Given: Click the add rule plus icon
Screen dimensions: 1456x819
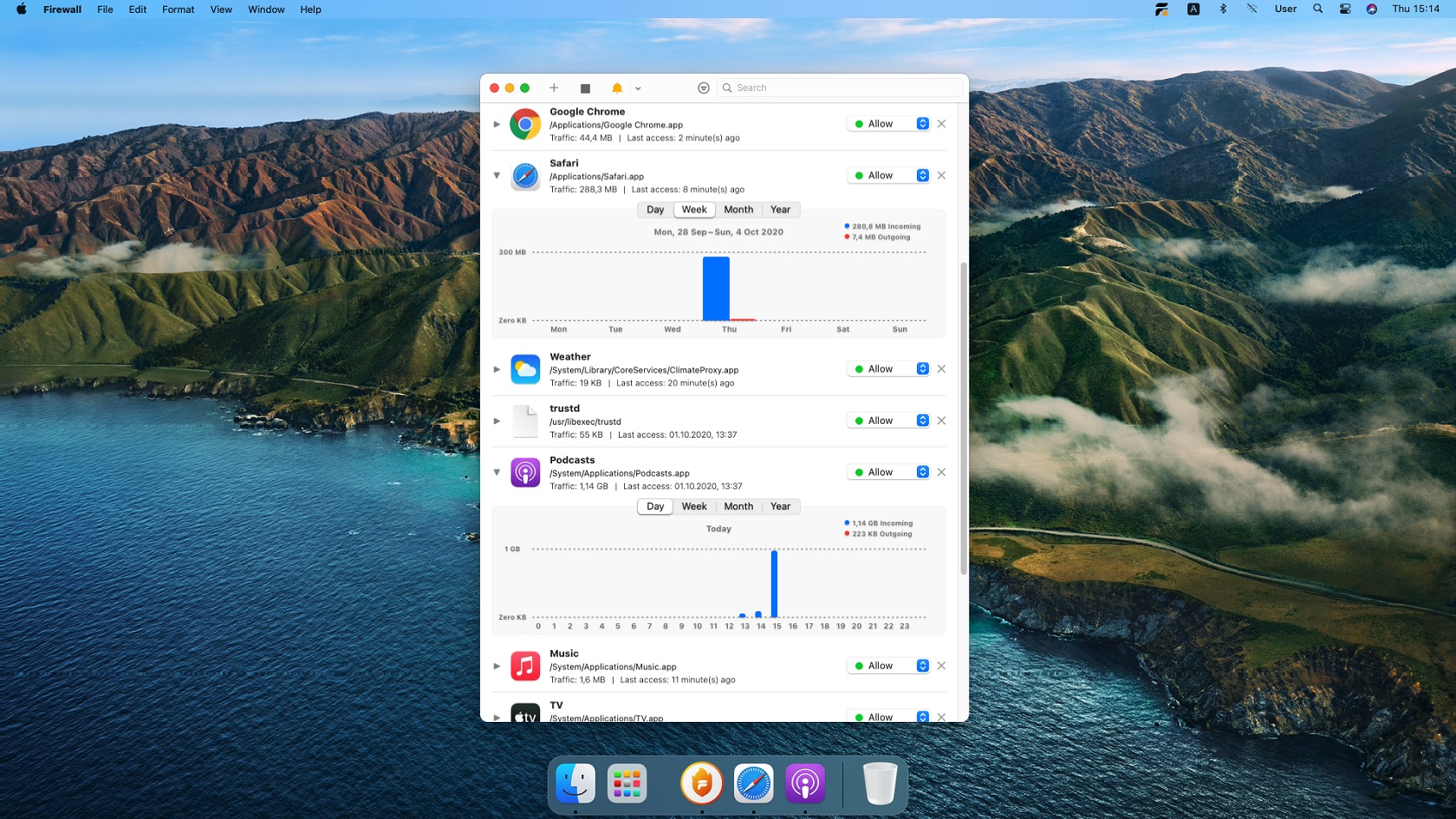Looking at the screenshot, I should [x=554, y=88].
